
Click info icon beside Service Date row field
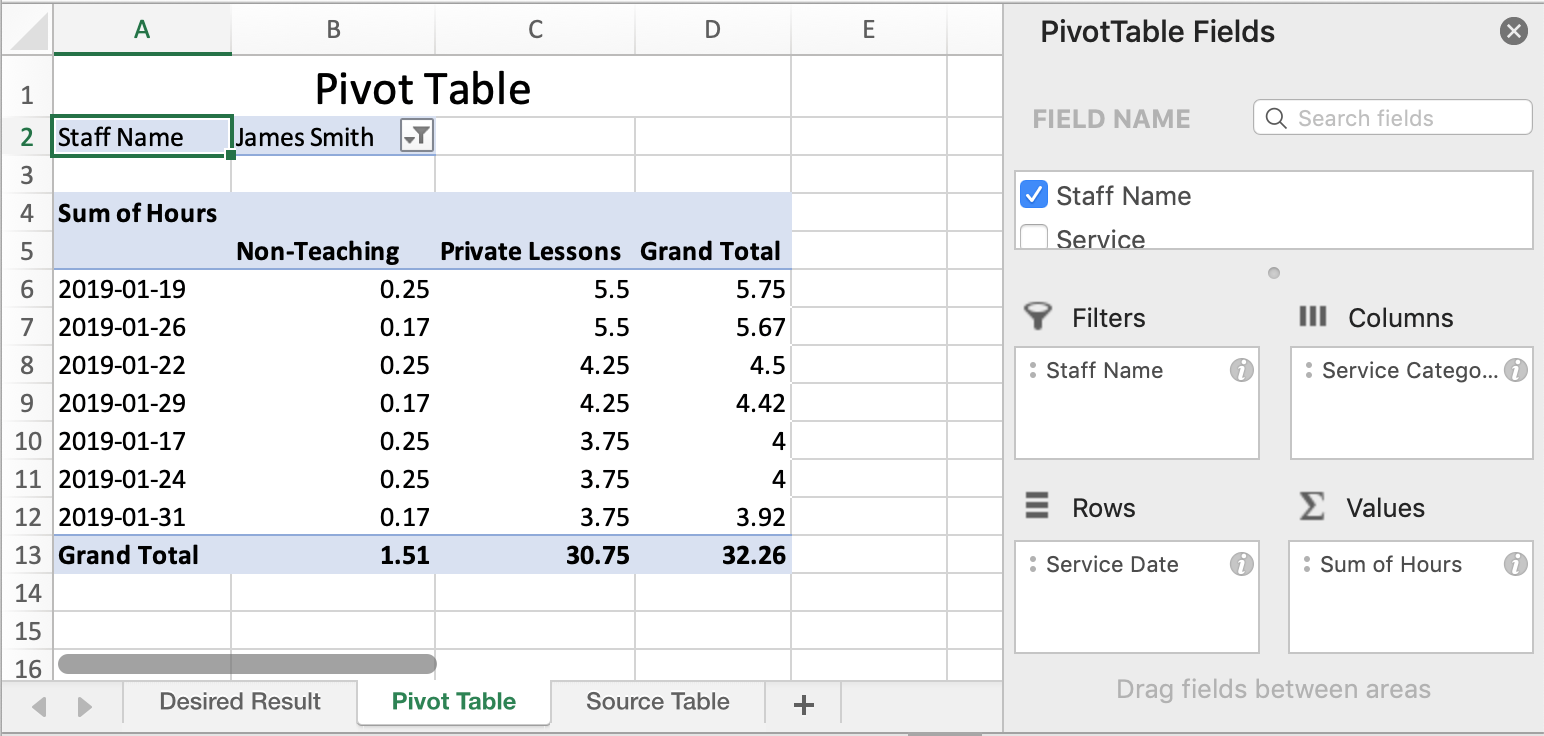coord(1241,565)
